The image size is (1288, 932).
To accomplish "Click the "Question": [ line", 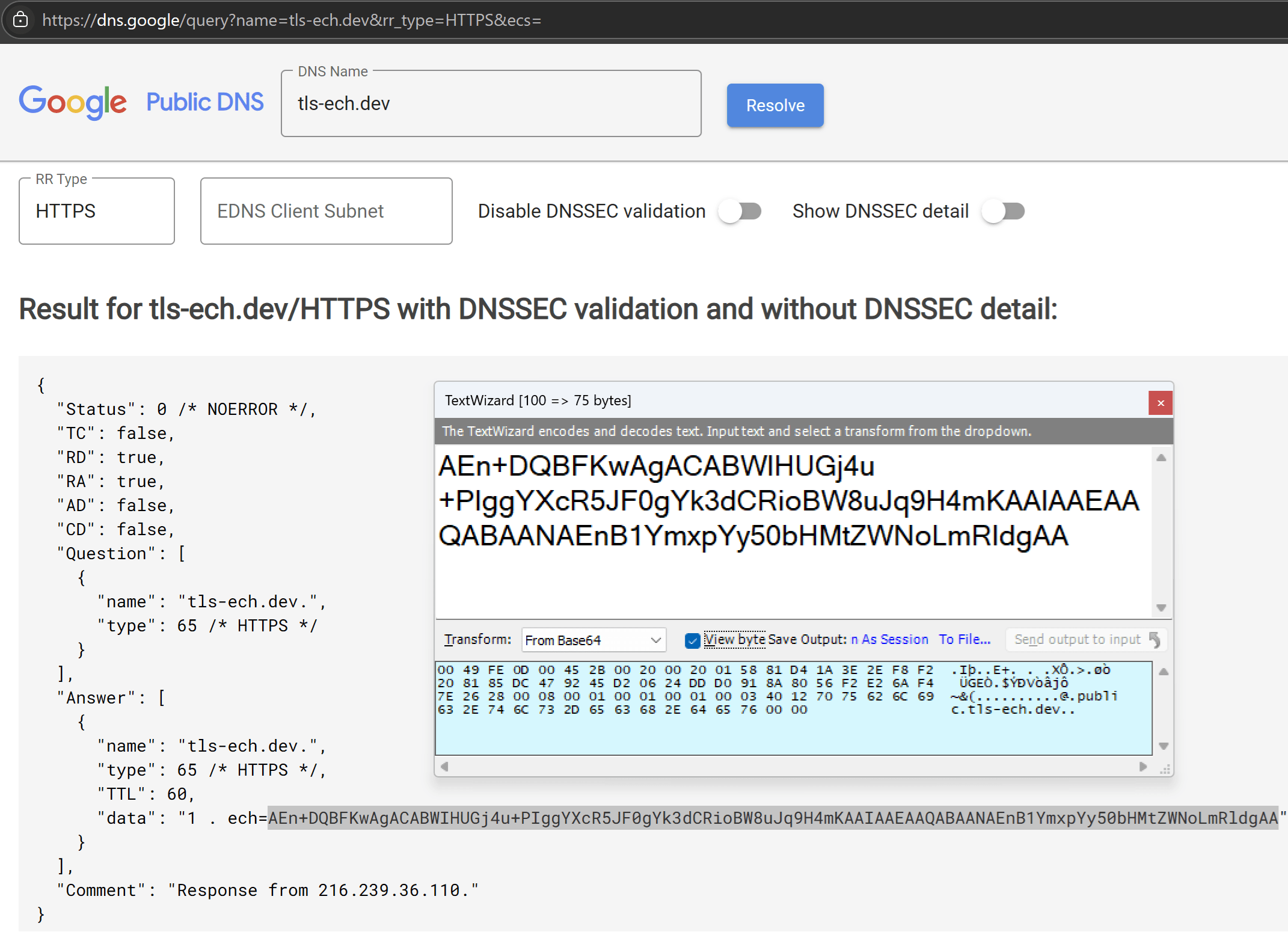I will point(121,554).
